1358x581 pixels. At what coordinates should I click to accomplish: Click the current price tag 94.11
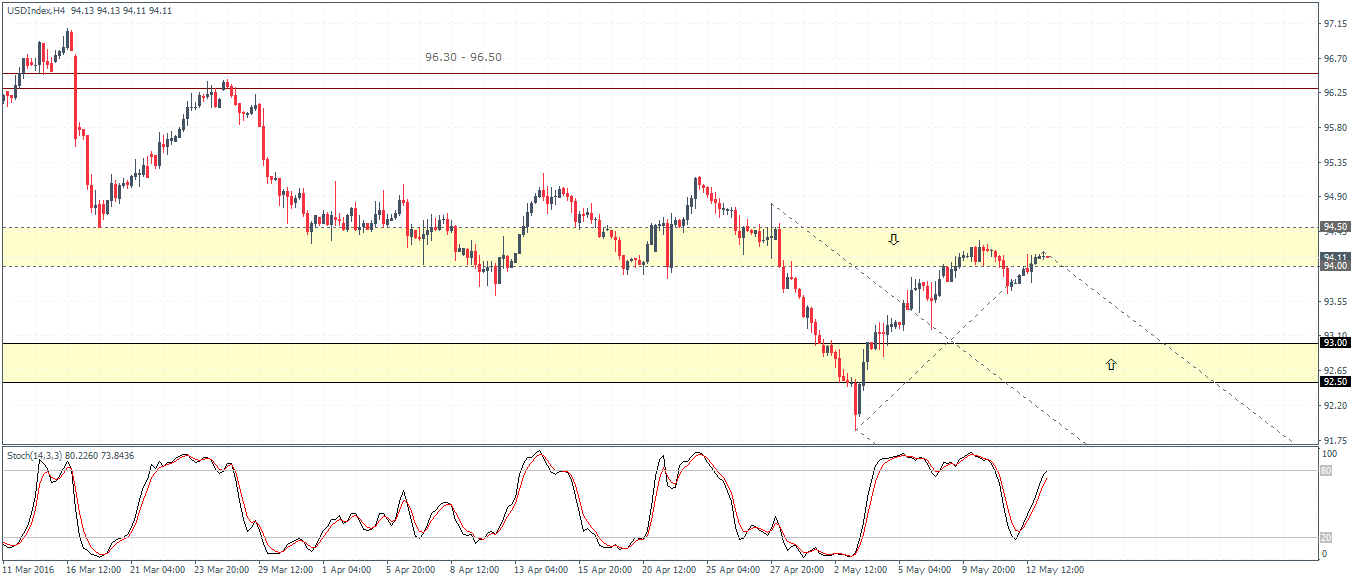[1336, 257]
